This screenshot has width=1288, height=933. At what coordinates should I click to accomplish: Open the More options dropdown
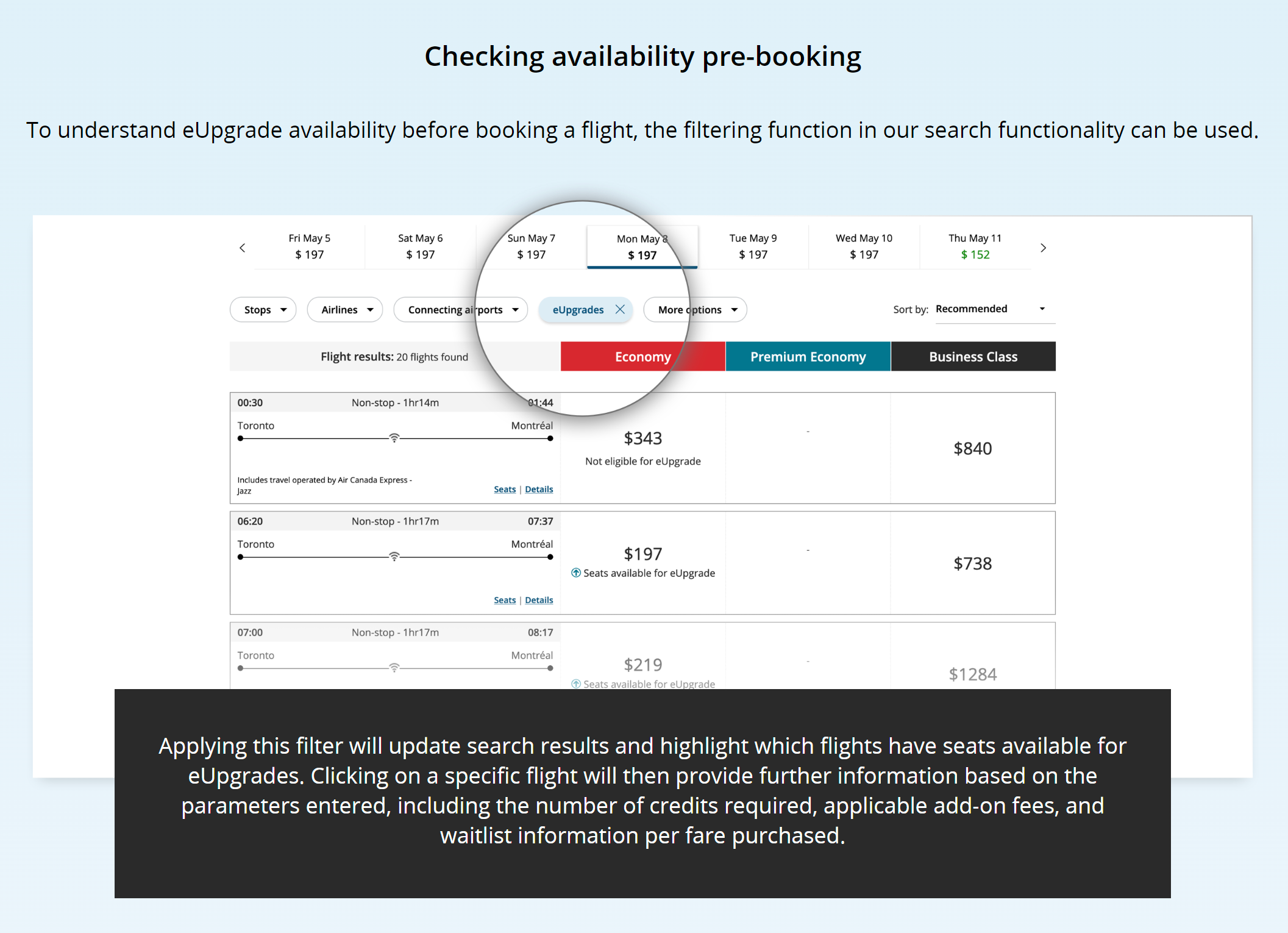[695, 309]
